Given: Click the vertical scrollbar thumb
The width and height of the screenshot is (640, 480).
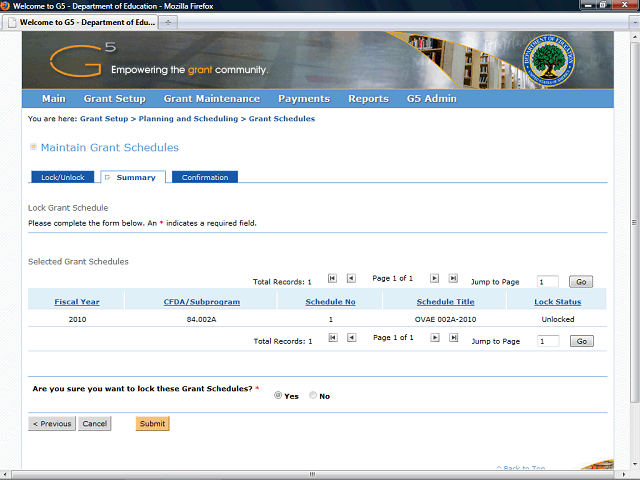Looking at the screenshot, I should pyautogui.click(x=635, y=222).
